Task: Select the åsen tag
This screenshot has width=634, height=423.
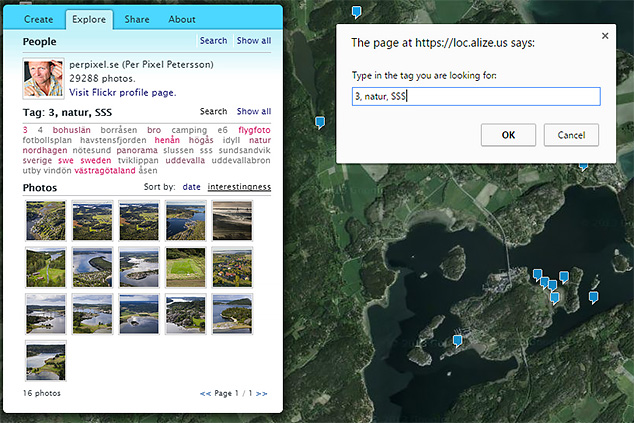Action: pyautogui.click(x=148, y=170)
